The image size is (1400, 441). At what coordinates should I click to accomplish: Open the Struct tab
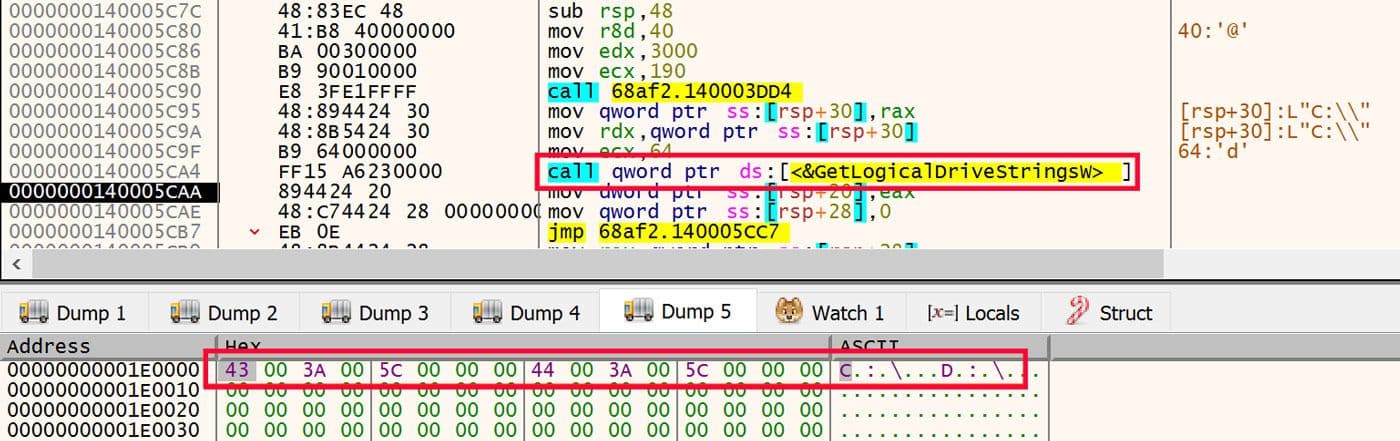point(1108,313)
